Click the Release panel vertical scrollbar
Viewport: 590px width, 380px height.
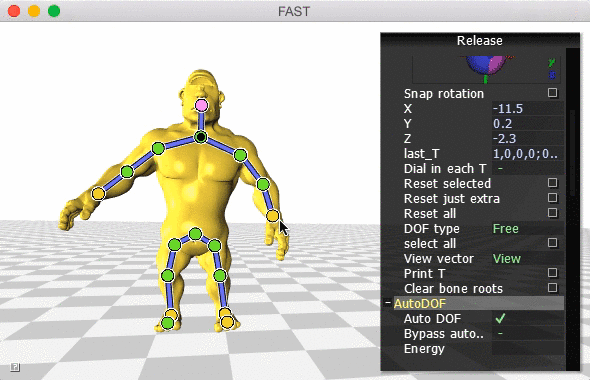point(573,152)
